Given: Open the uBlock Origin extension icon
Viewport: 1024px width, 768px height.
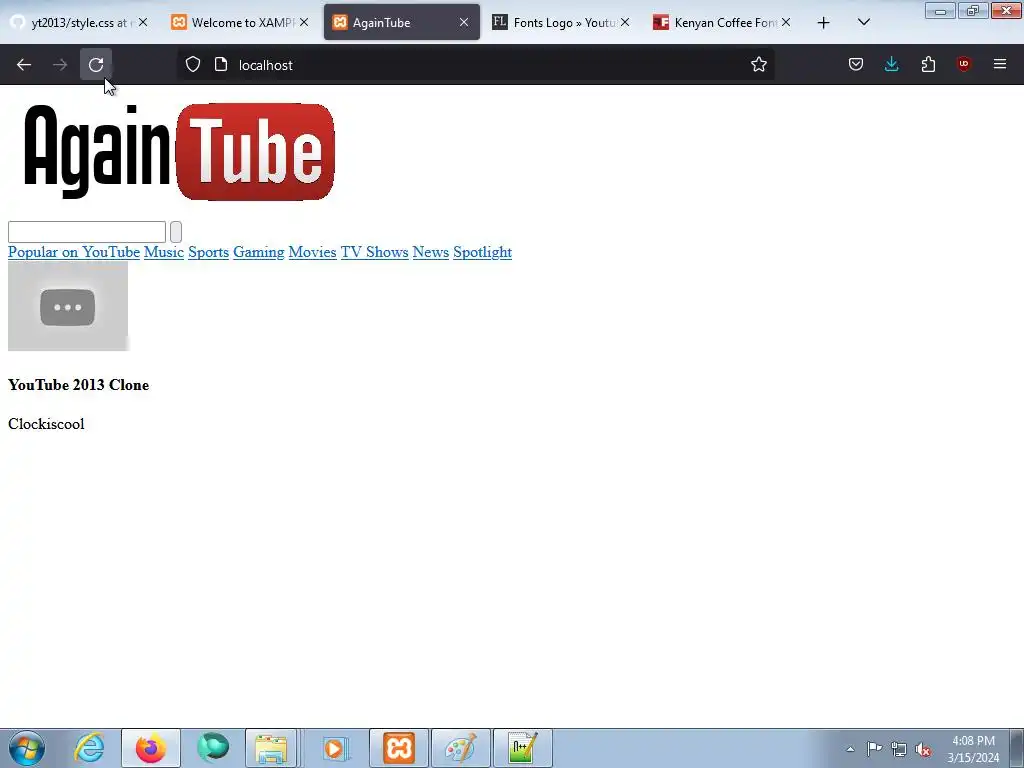Looking at the screenshot, I should 964,65.
